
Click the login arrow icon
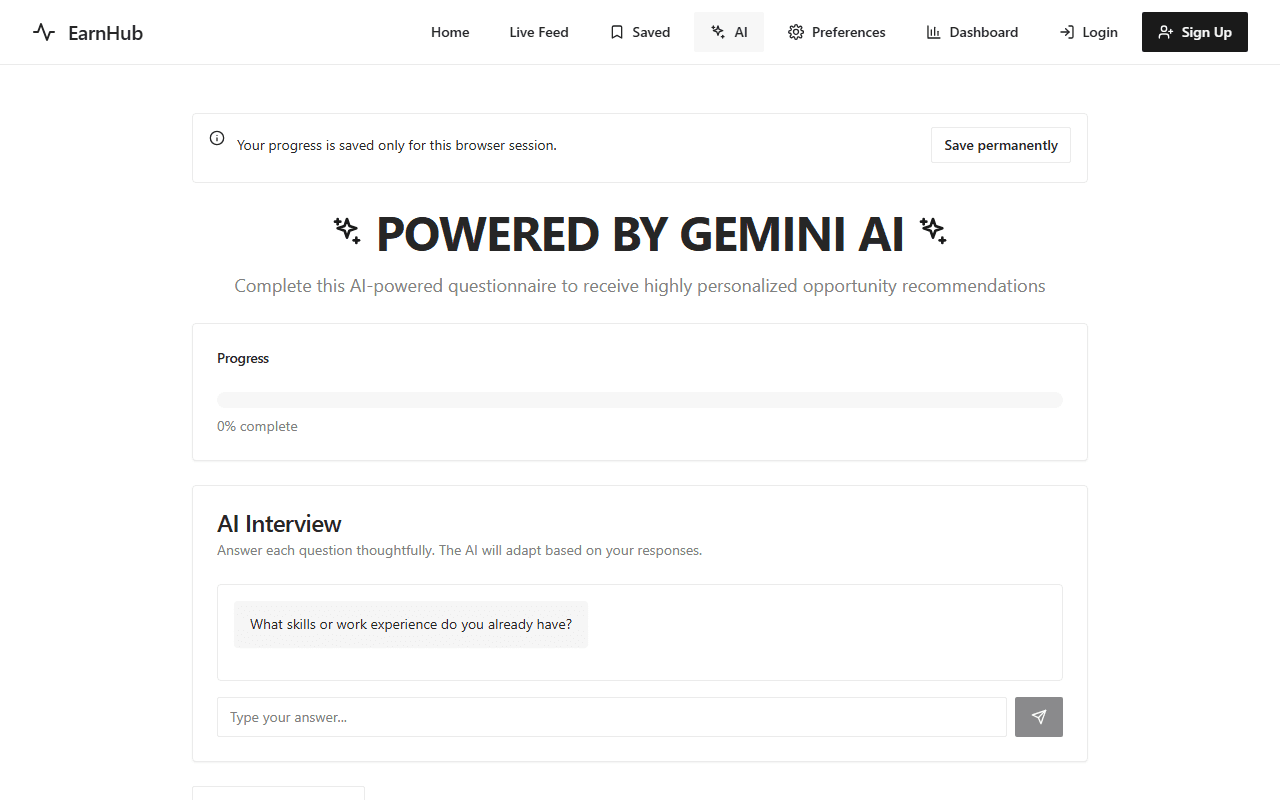(x=1067, y=32)
